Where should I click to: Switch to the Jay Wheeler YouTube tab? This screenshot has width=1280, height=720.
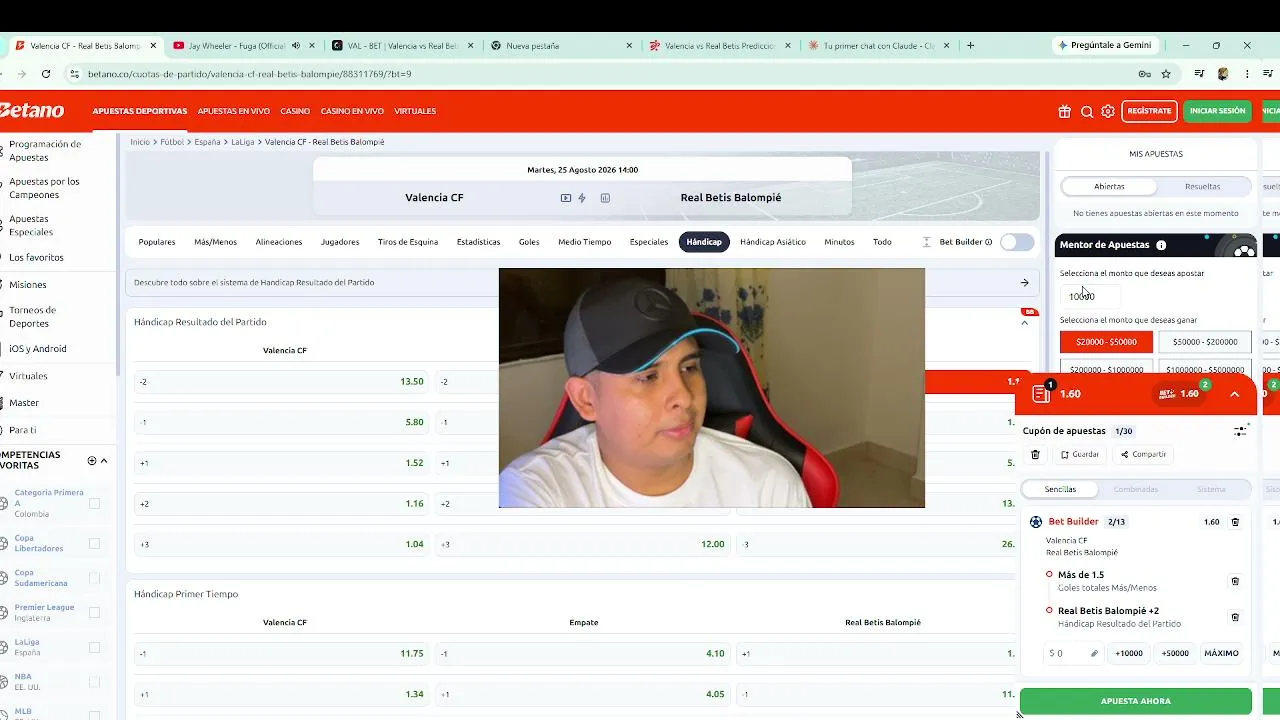pyautogui.click(x=238, y=46)
